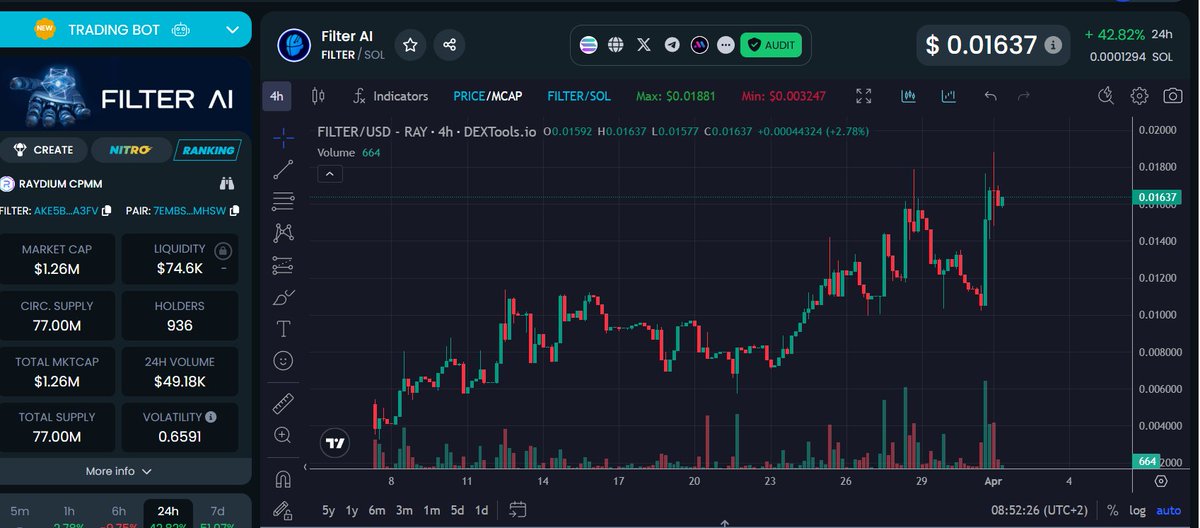Click the CREATE button

coord(43,150)
